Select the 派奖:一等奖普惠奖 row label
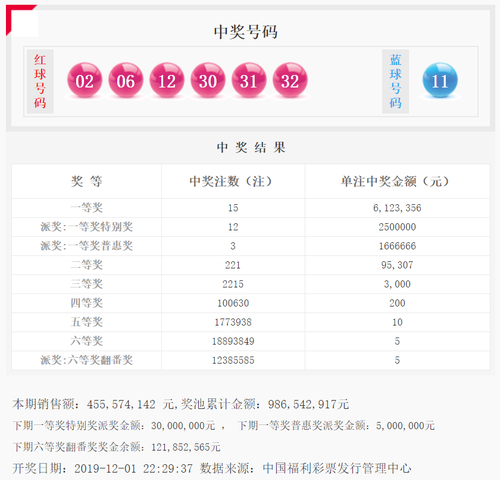The width and height of the screenshot is (500, 480). coord(87,246)
